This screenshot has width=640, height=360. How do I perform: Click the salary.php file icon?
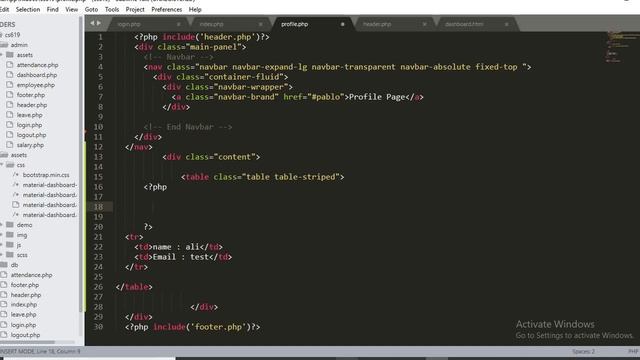10,144
